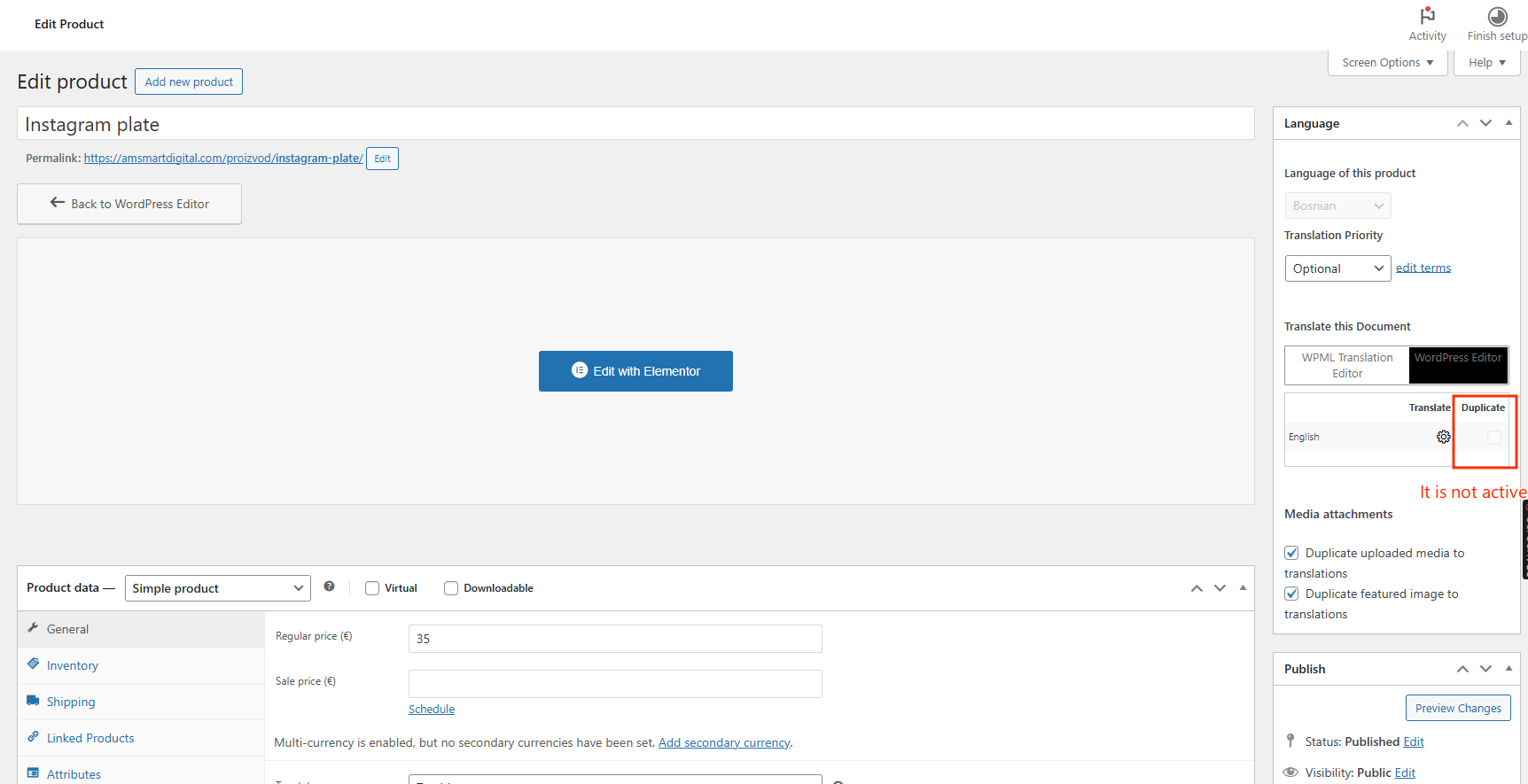Click the Translate column header
The height and width of the screenshot is (784, 1528).
point(1430,408)
